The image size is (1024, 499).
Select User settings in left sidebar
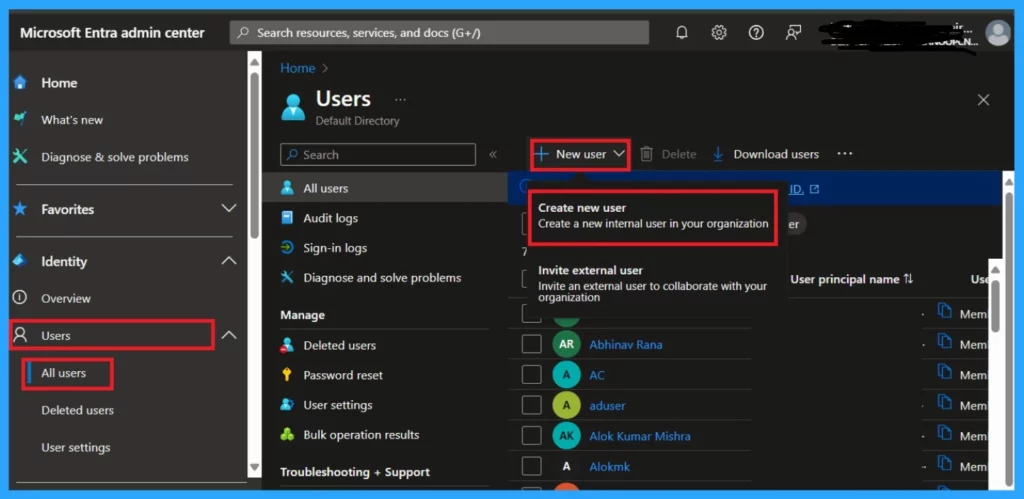pos(76,447)
